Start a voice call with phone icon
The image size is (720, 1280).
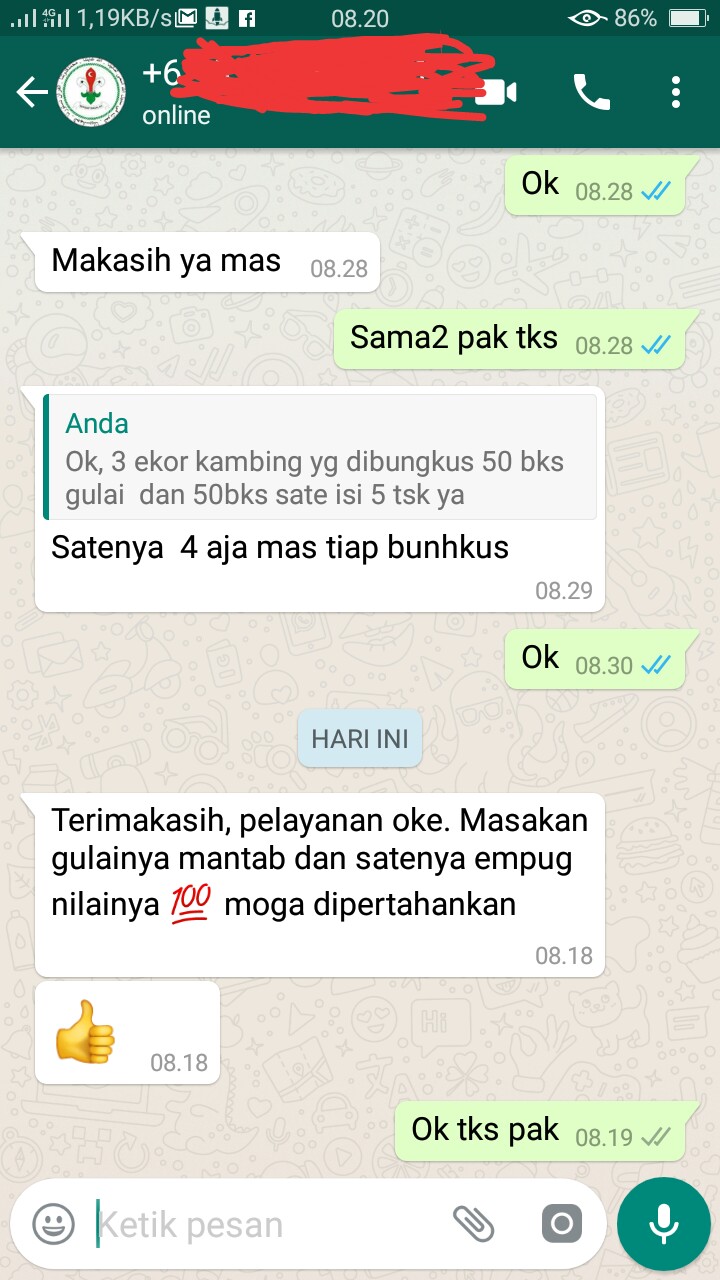[x=591, y=93]
